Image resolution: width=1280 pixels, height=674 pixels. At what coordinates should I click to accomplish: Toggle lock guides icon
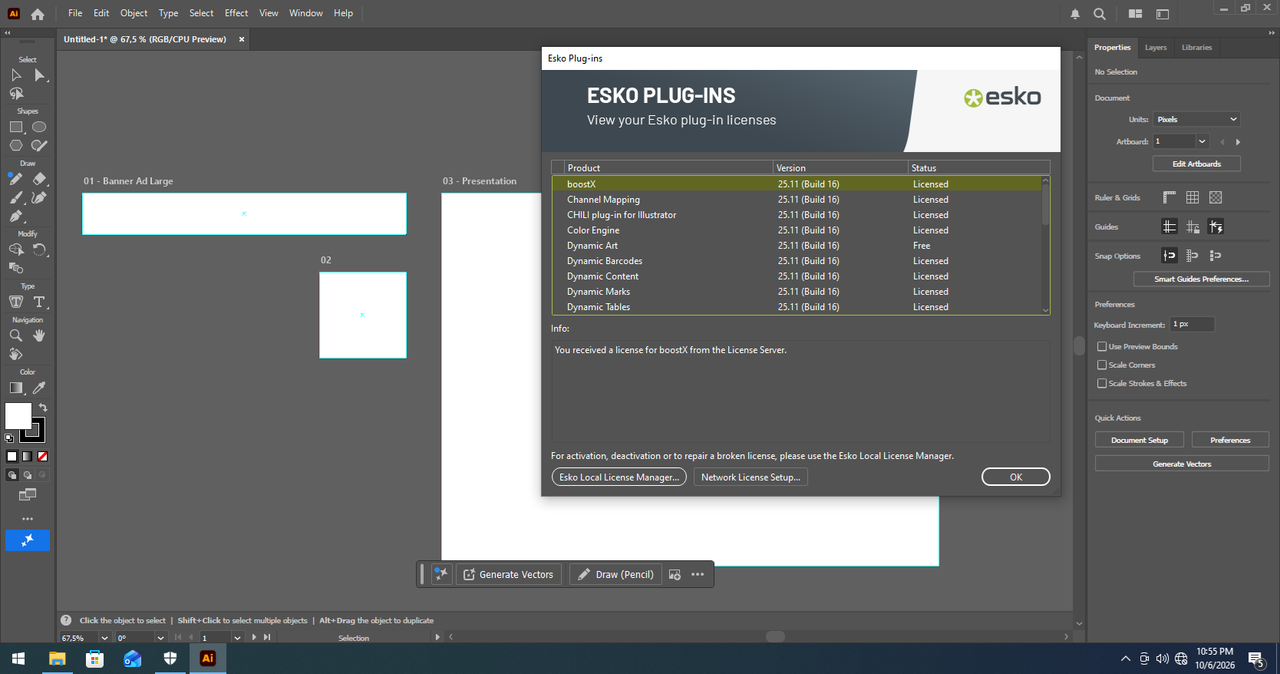pos(1193,227)
